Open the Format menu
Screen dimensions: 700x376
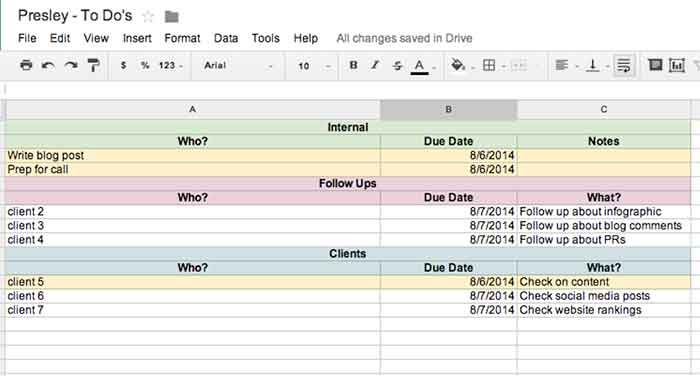click(x=182, y=38)
